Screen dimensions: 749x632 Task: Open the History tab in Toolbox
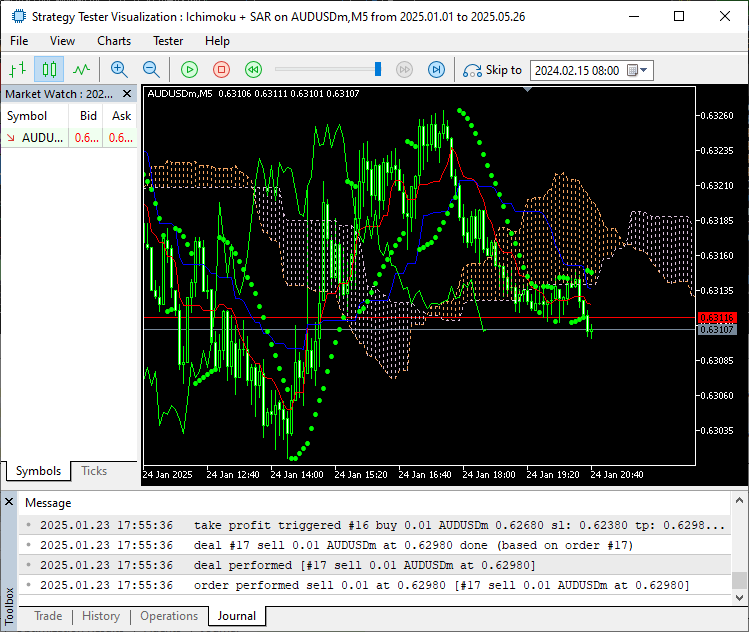tap(101, 616)
